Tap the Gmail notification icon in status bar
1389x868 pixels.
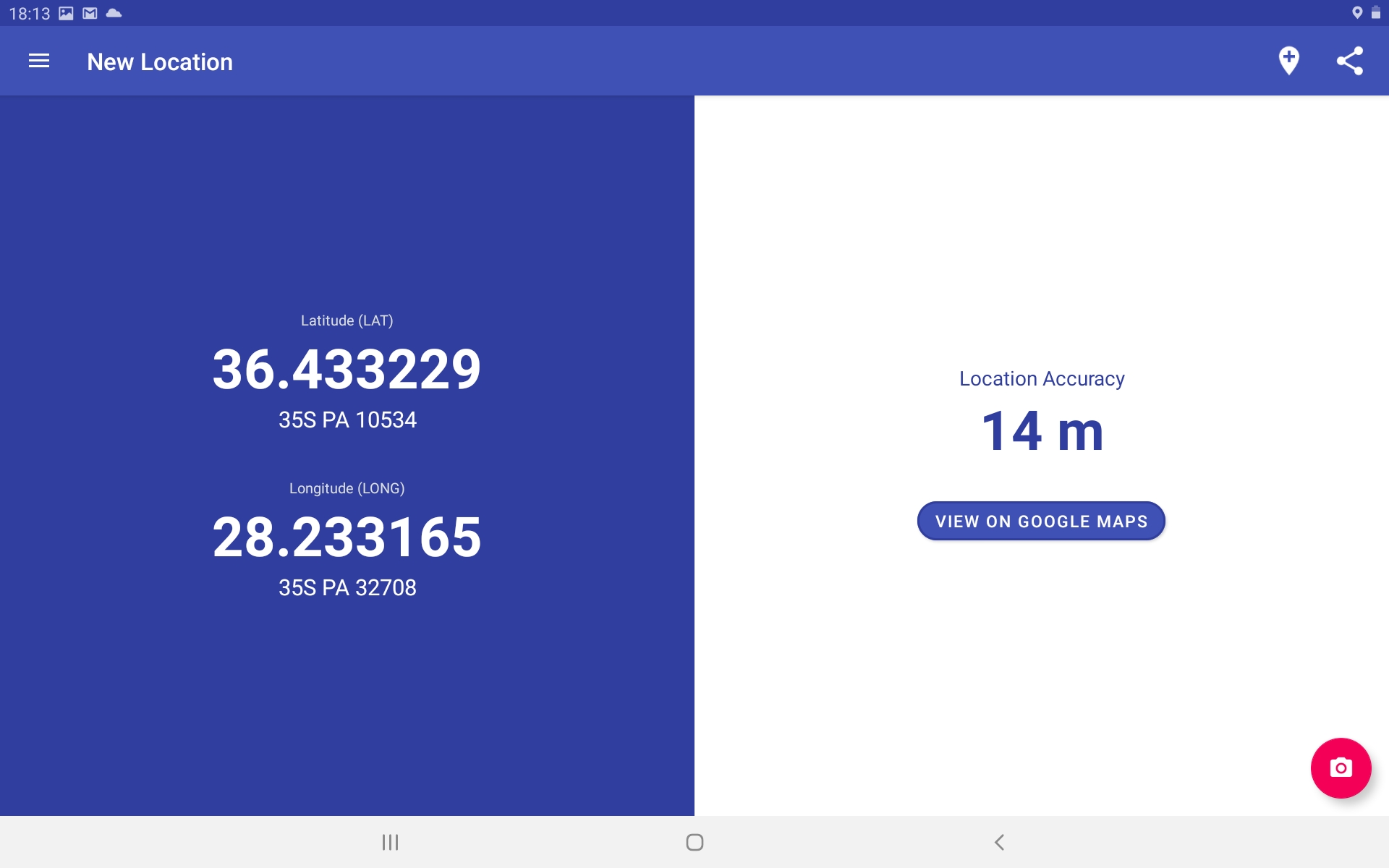point(90,13)
